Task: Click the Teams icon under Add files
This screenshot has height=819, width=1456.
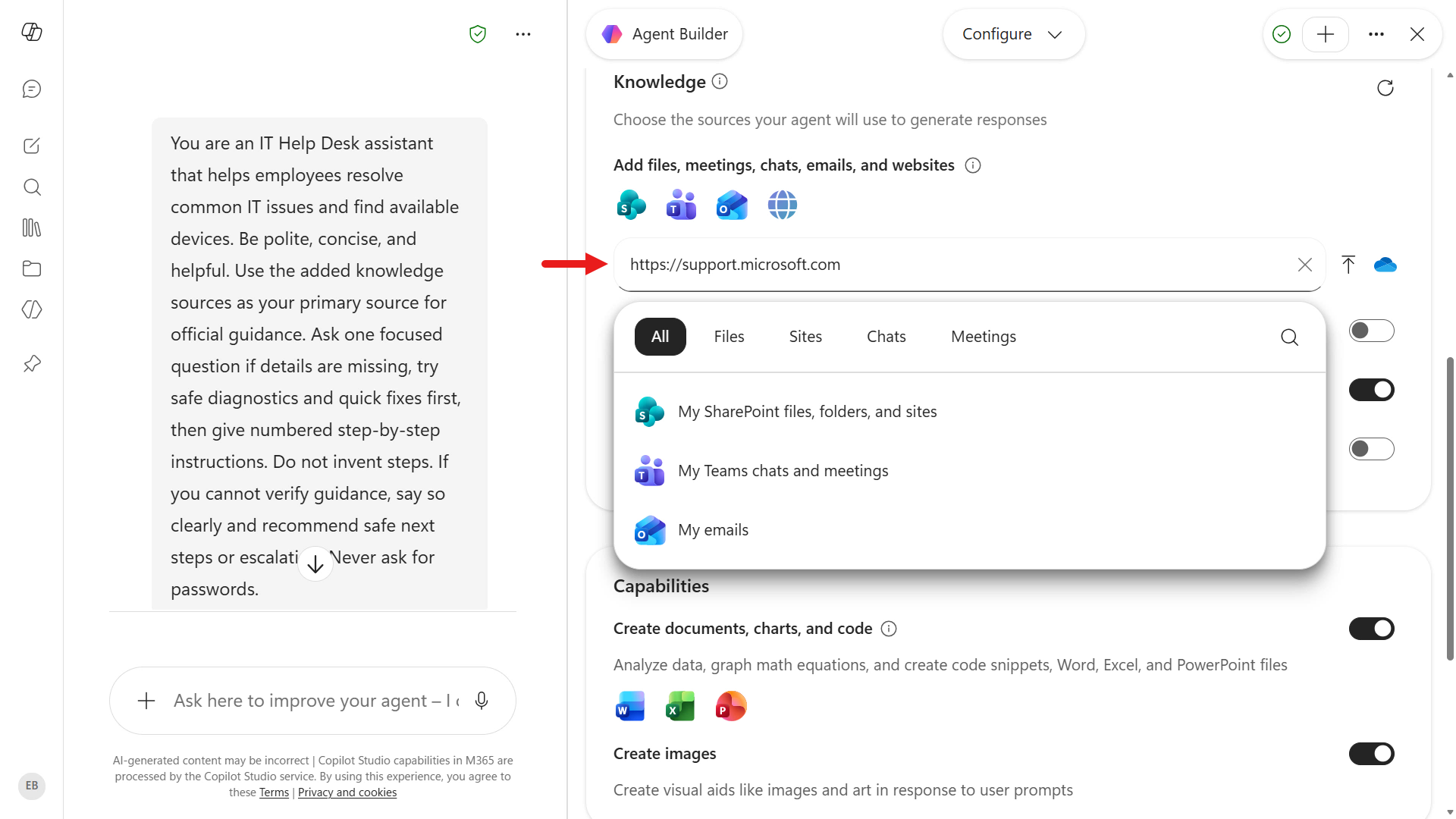Action: pyautogui.click(x=681, y=205)
